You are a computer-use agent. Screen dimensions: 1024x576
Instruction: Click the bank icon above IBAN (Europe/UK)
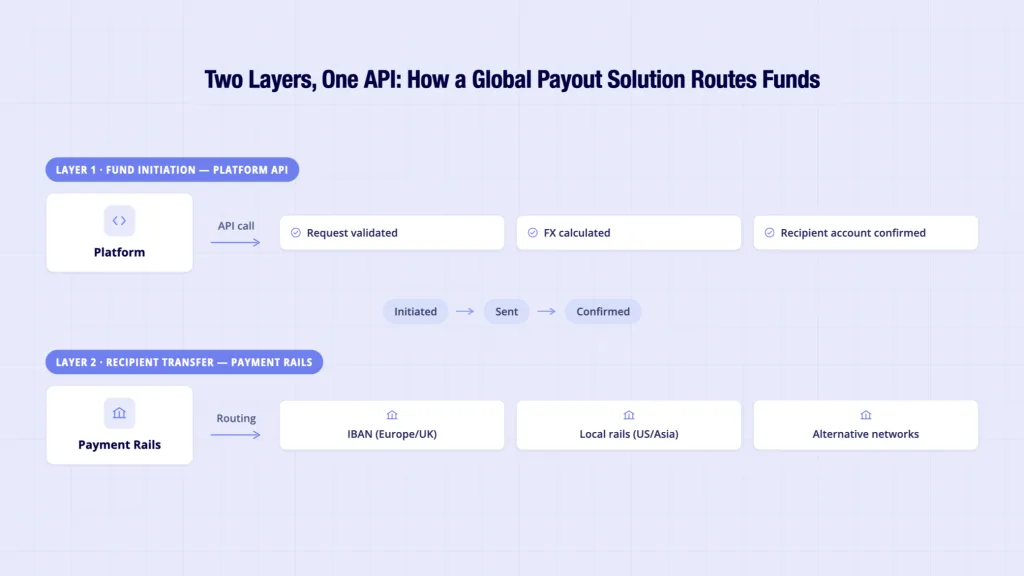392,415
